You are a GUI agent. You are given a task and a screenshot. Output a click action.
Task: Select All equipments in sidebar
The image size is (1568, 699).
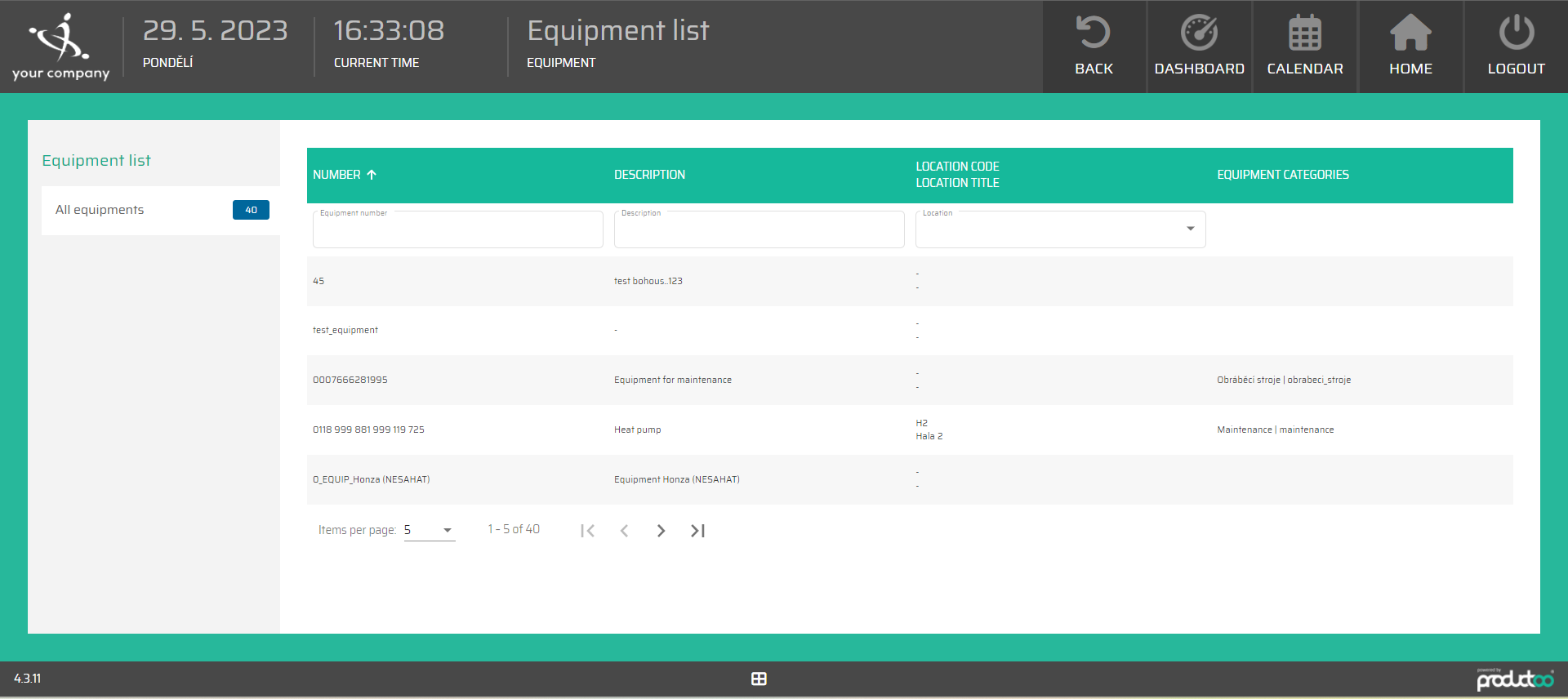[100, 210]
